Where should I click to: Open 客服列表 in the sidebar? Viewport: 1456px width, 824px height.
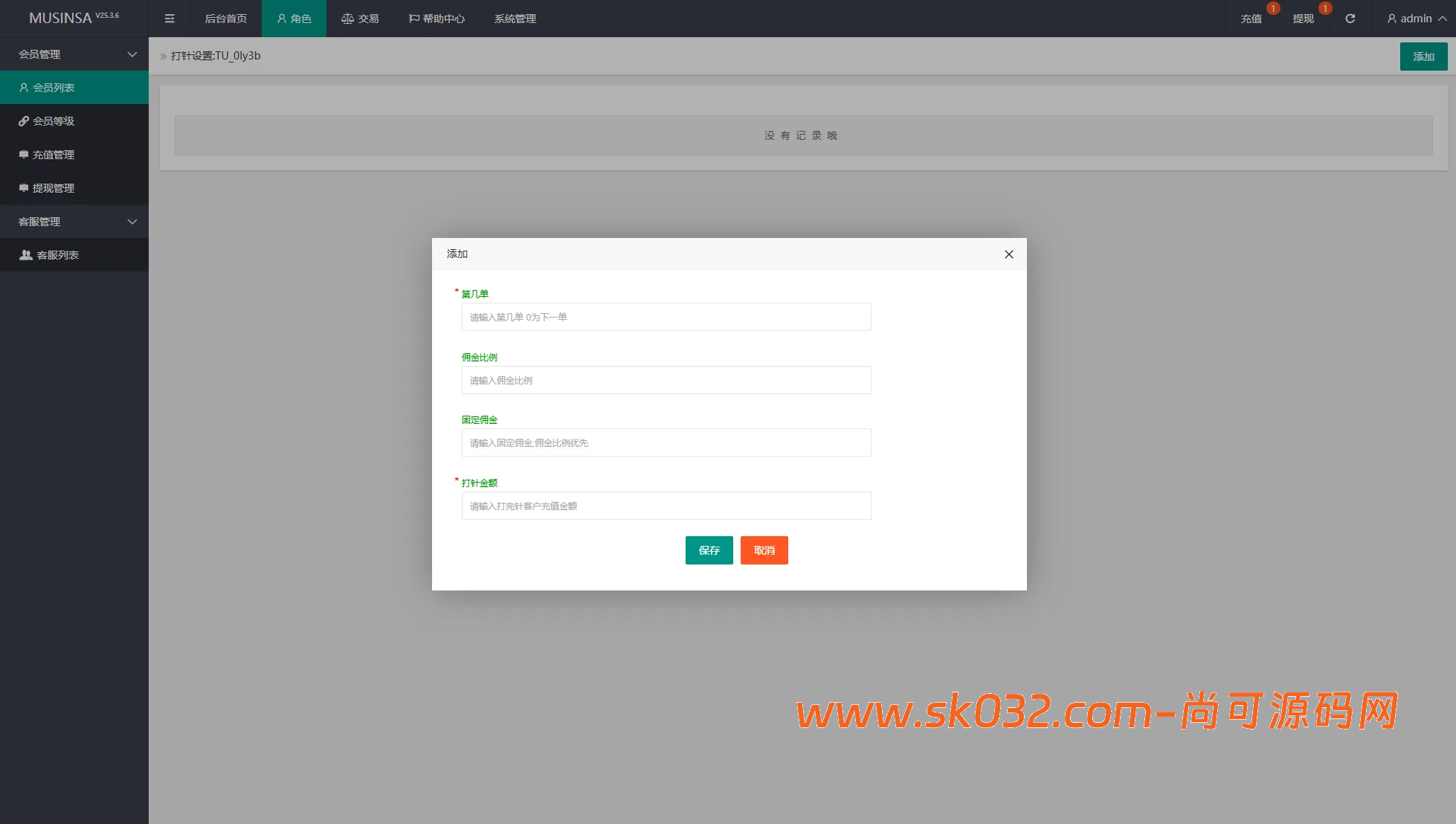click(x=57, y=255)
